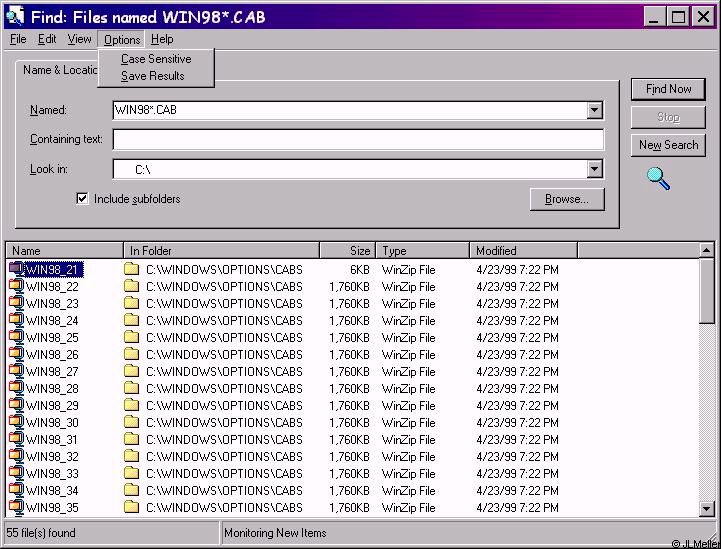
Task: Click the 55 file(s) found status text
Action: coord(41,533)
